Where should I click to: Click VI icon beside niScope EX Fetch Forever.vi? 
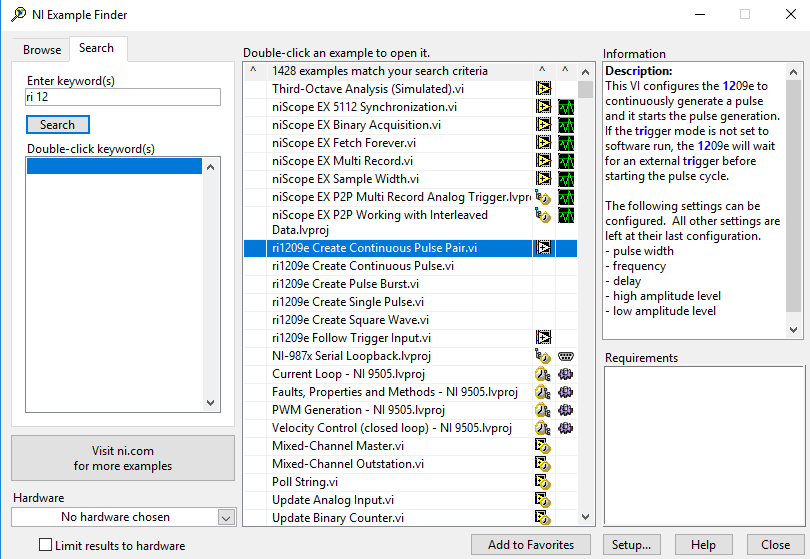[543, 143]
